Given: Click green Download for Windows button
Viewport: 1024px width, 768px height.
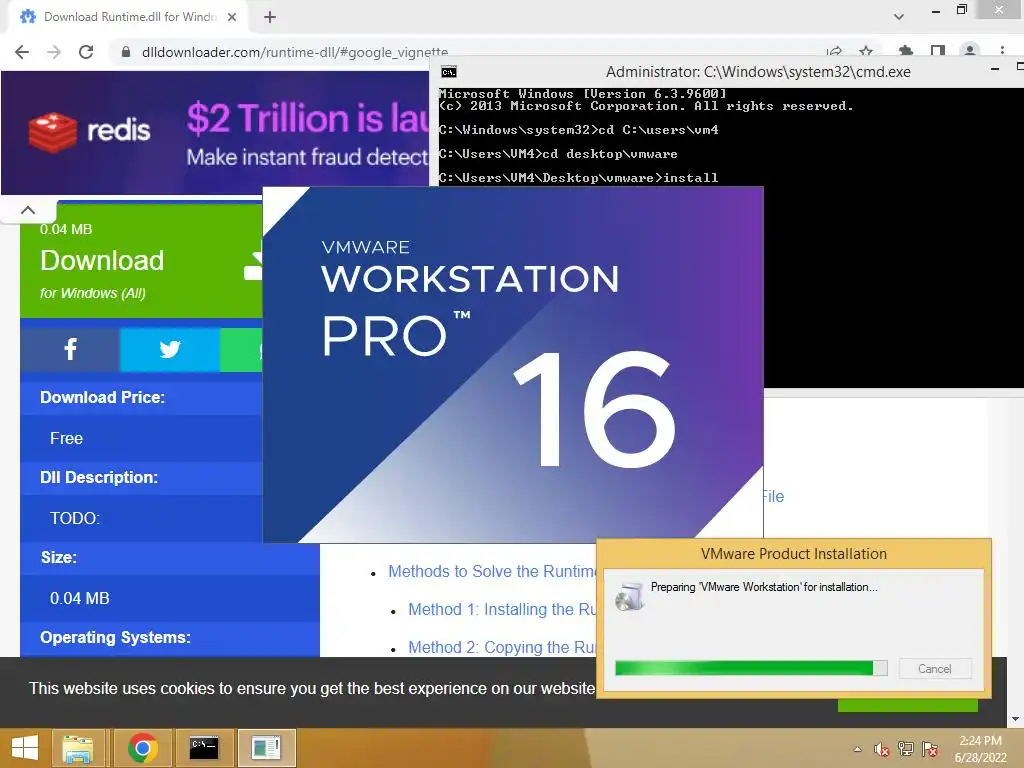Looking at the screenshot, I should [x=141, y=261].
